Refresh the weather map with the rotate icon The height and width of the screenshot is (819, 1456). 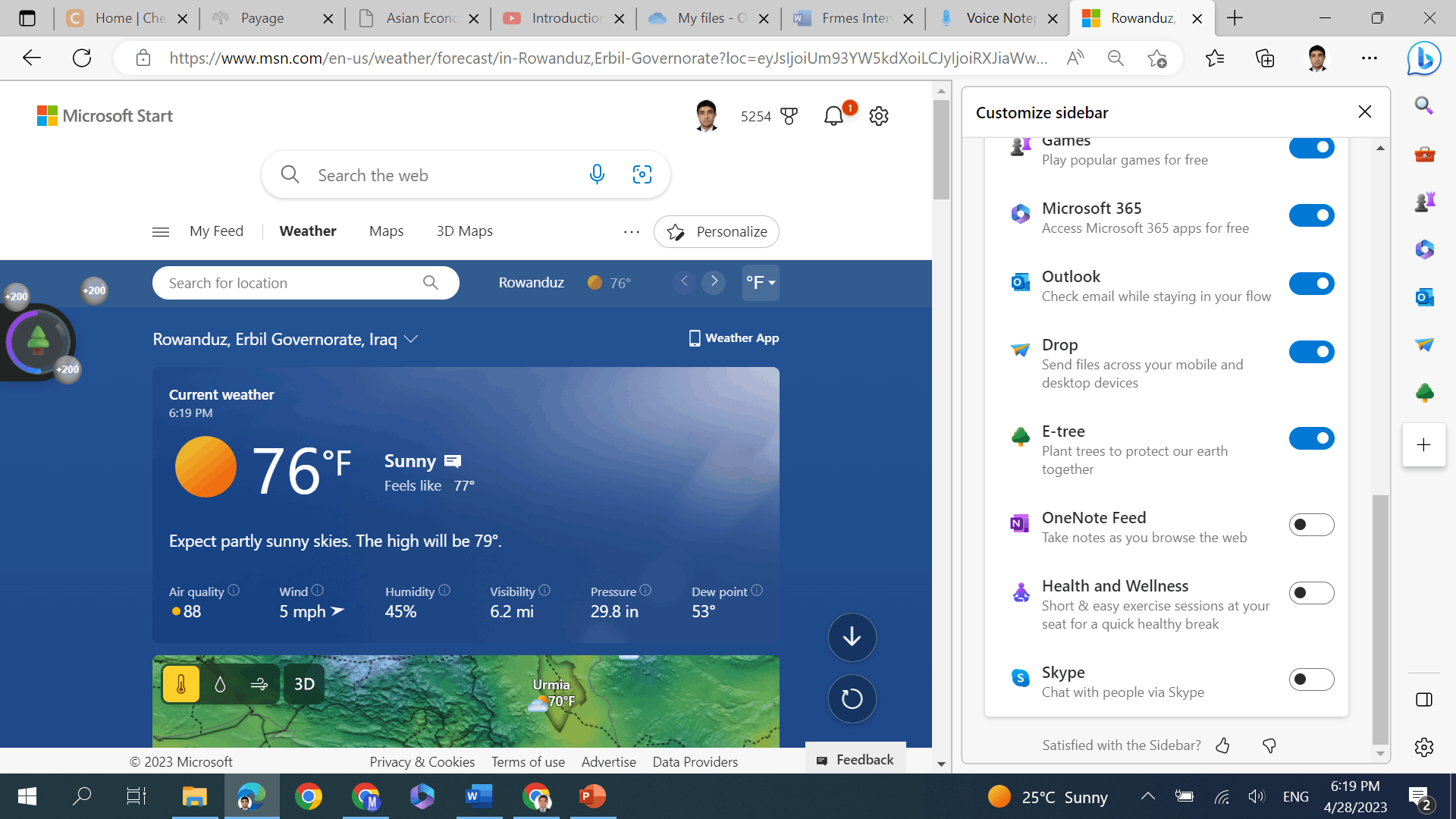pos(852,698)
